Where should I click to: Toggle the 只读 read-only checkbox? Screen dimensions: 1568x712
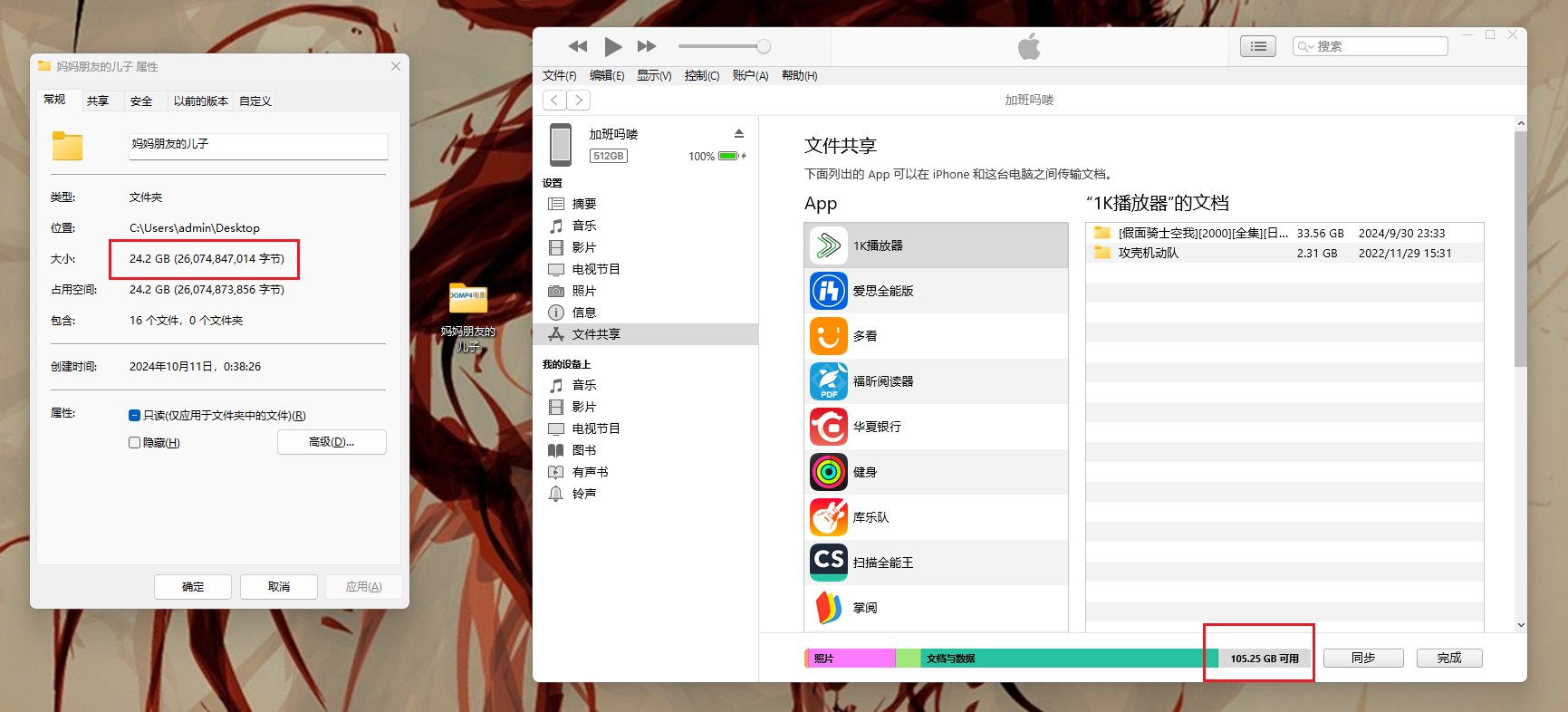coord(135,416)
